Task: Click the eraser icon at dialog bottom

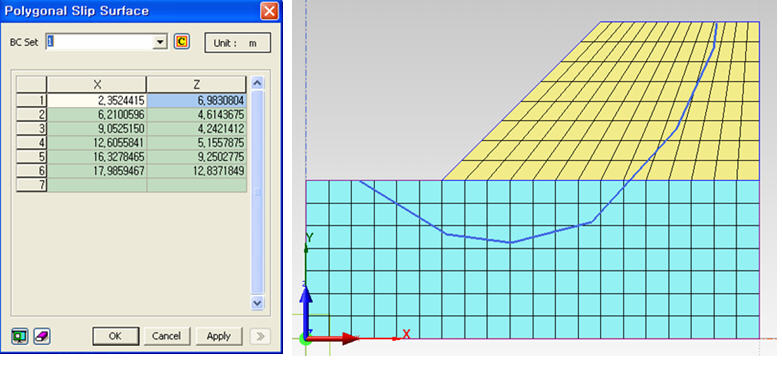Action: click(42, 336)
